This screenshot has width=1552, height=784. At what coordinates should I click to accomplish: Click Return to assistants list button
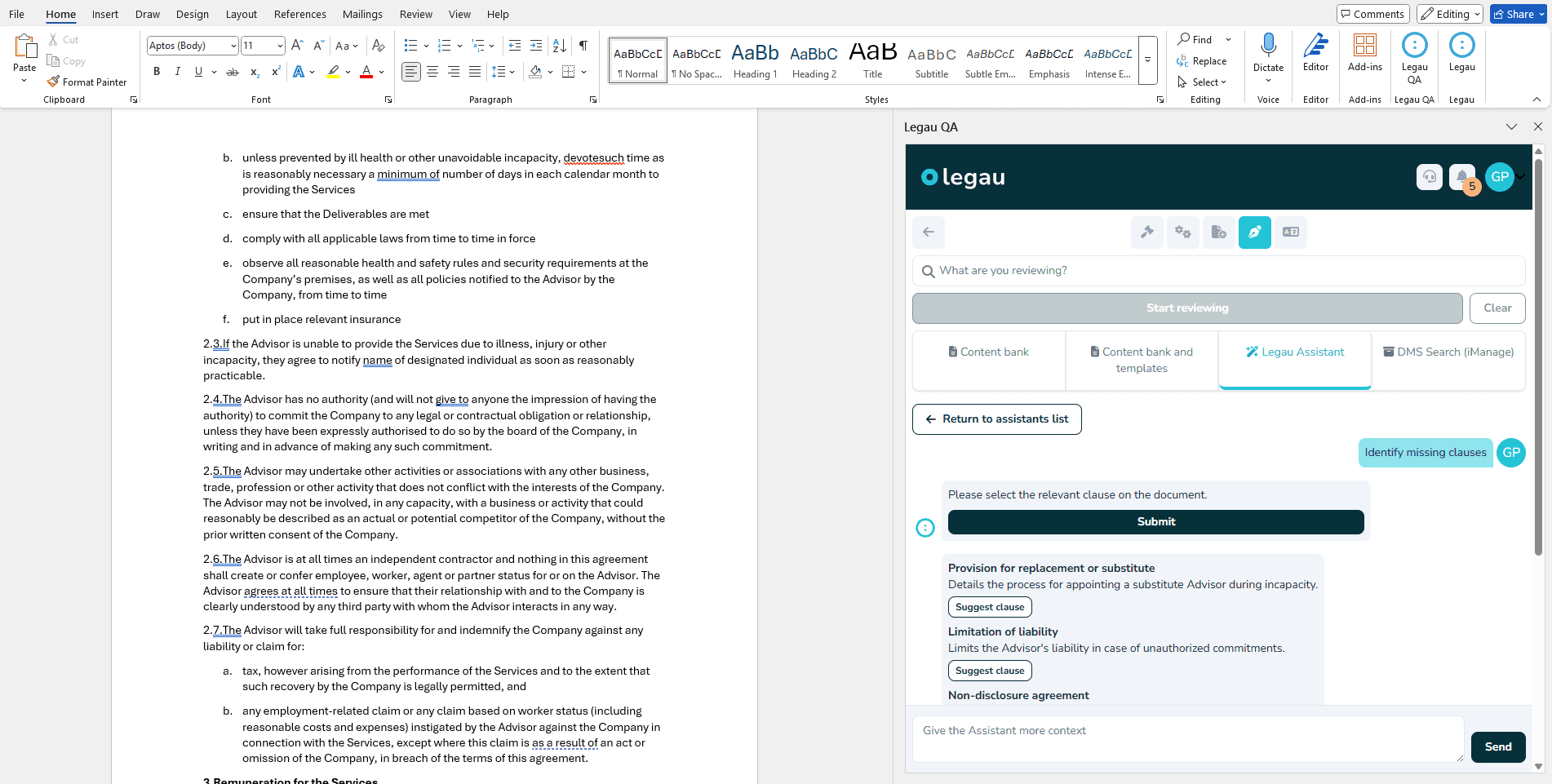[996, 419]
